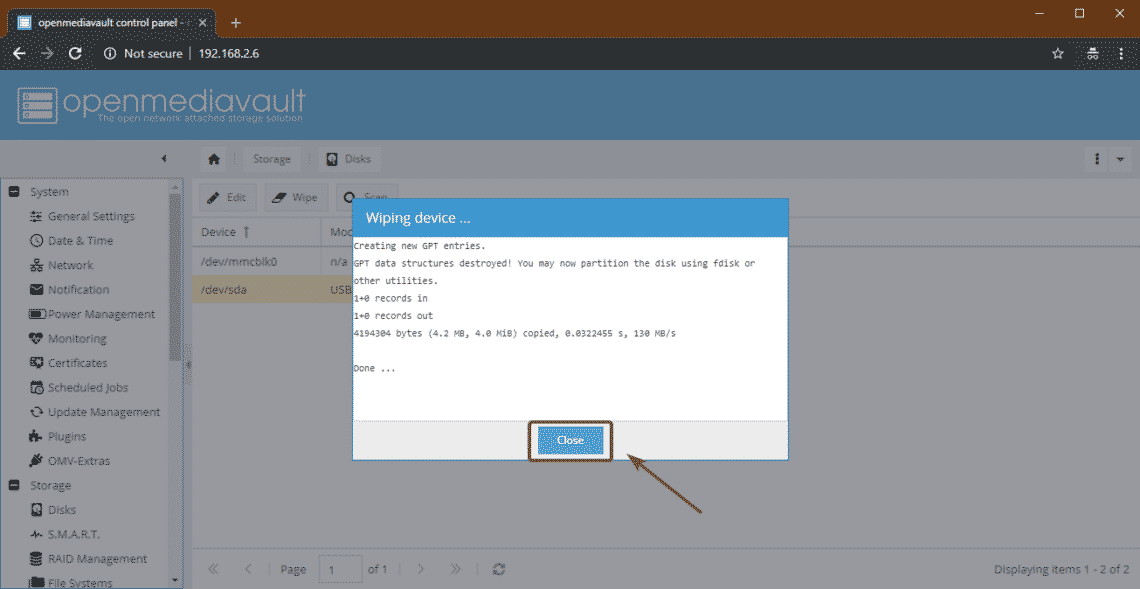Click the Edit button in toolbar

[x=228, y=197]
